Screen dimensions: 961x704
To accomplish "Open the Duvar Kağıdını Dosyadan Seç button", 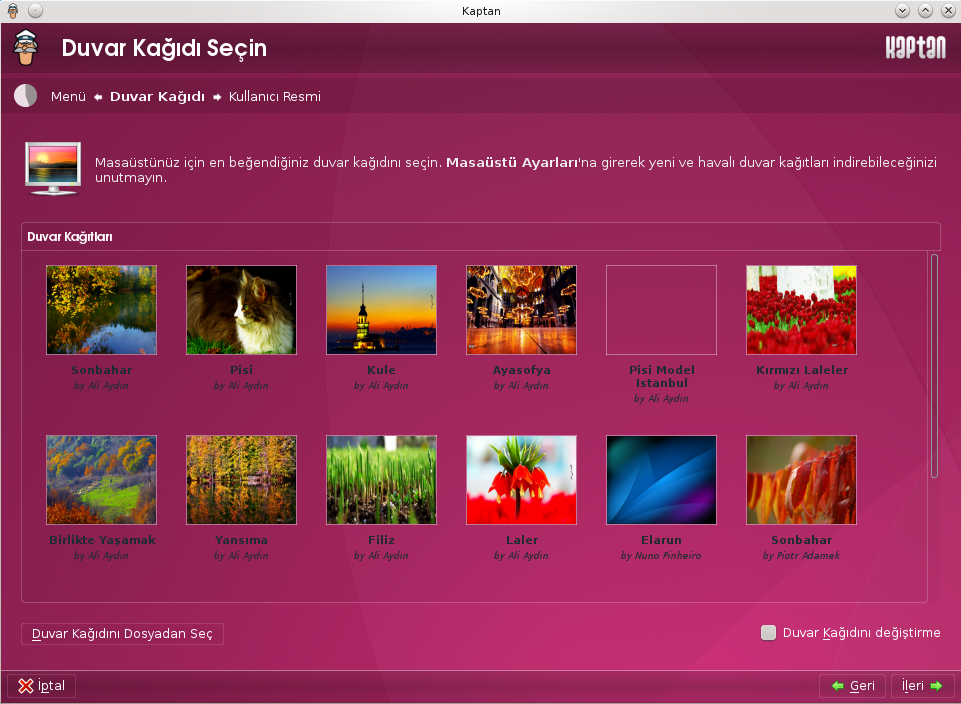I will click(122, 634).
